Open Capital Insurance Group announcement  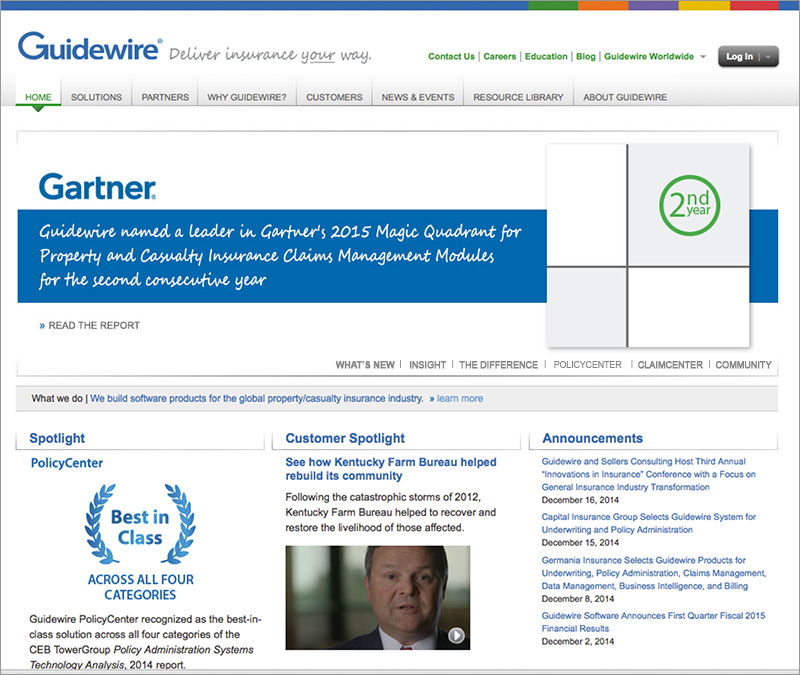point(648,523)
